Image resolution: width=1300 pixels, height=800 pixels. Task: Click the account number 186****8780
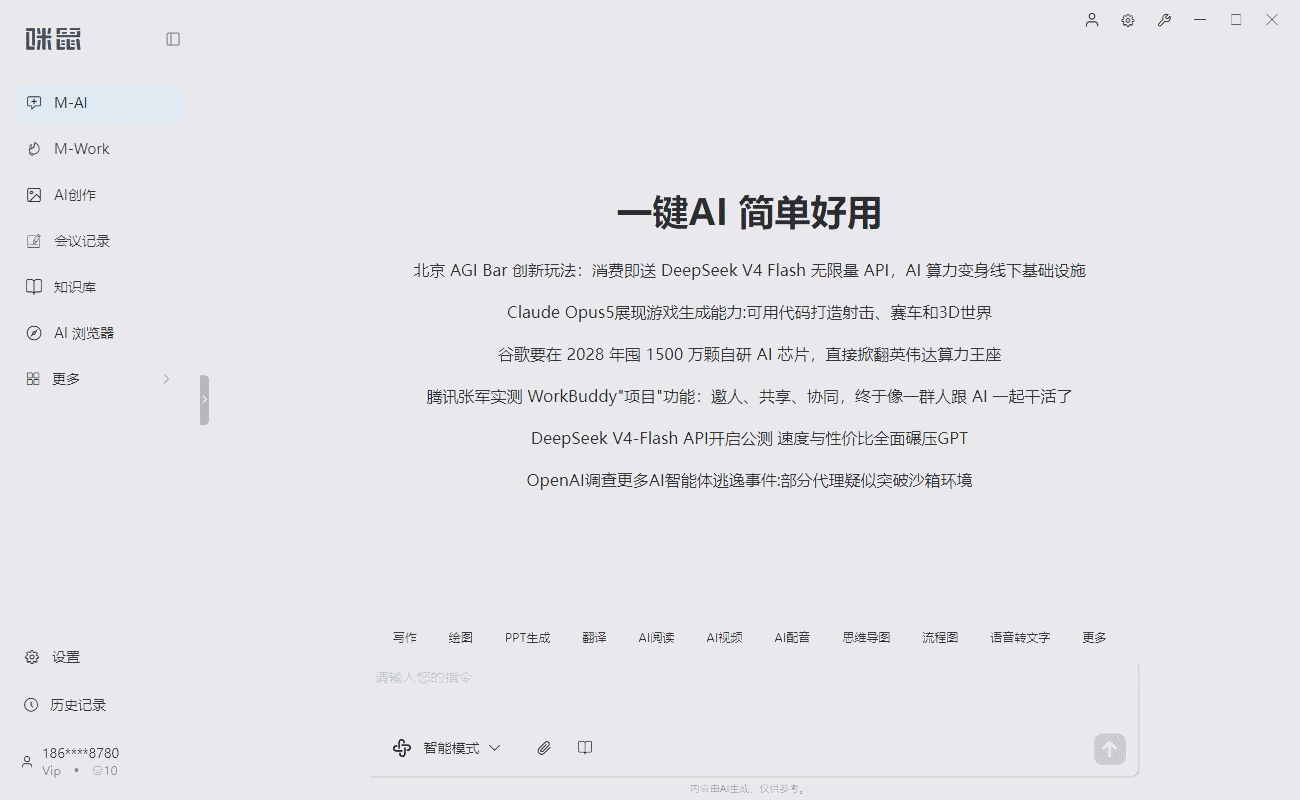click(80, 753)
